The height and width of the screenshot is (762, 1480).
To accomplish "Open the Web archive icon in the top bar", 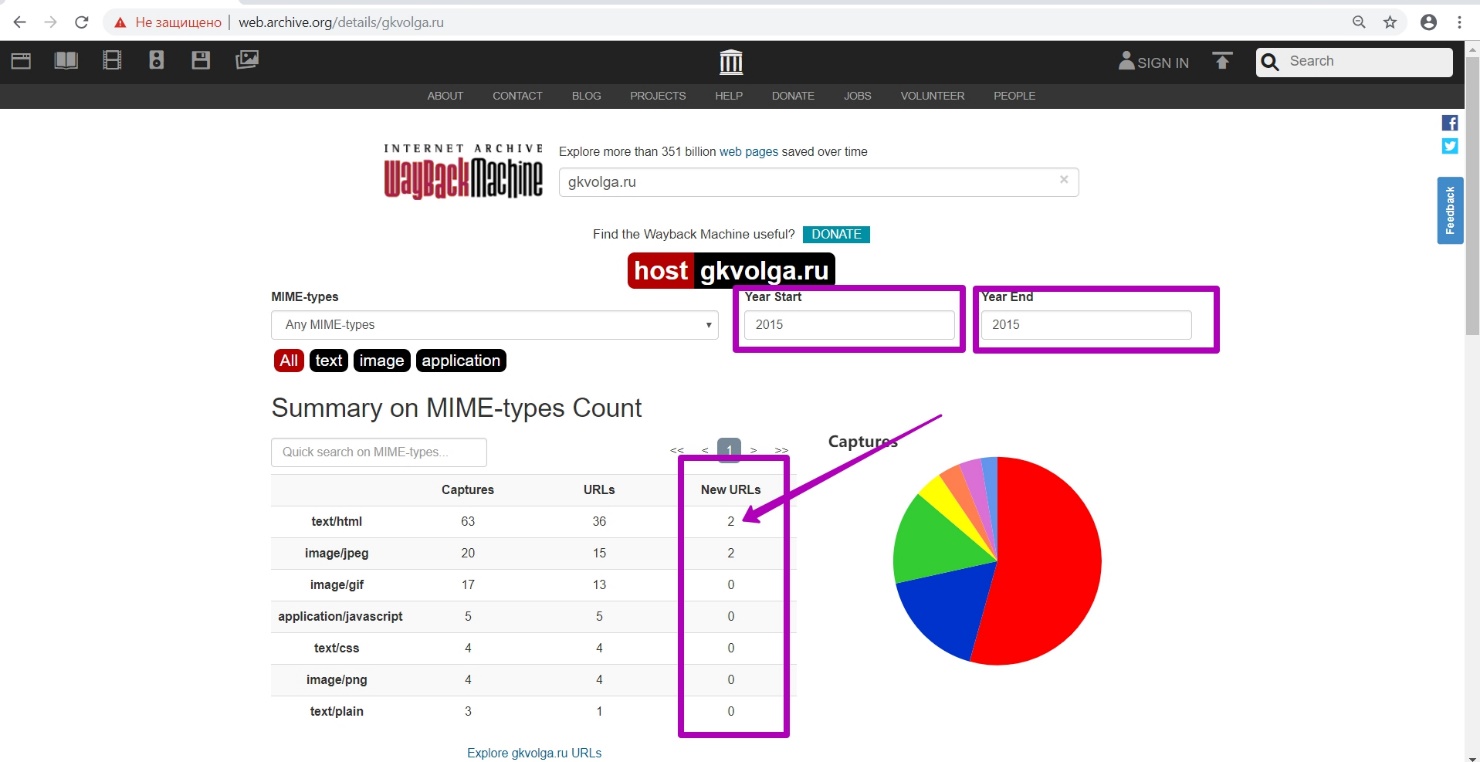I will 21,61.
